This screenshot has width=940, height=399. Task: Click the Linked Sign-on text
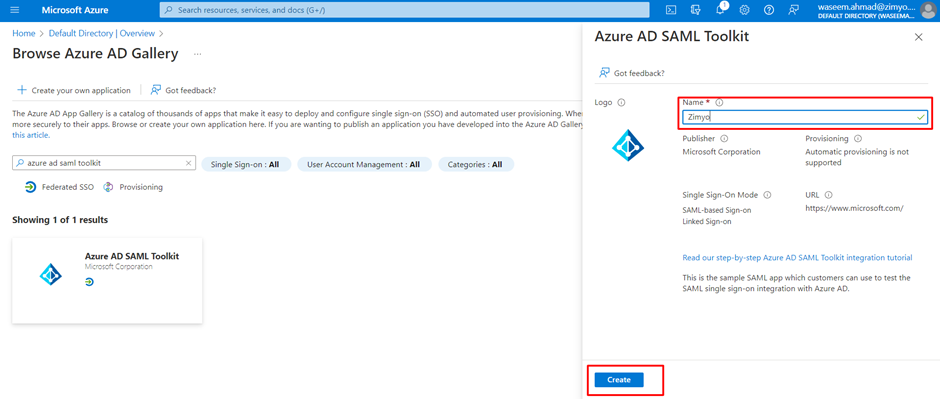point(706,222)
